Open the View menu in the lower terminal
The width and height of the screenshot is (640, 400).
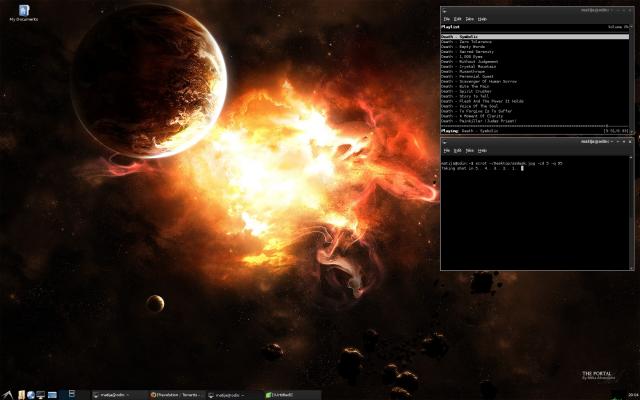pos(470,150)
